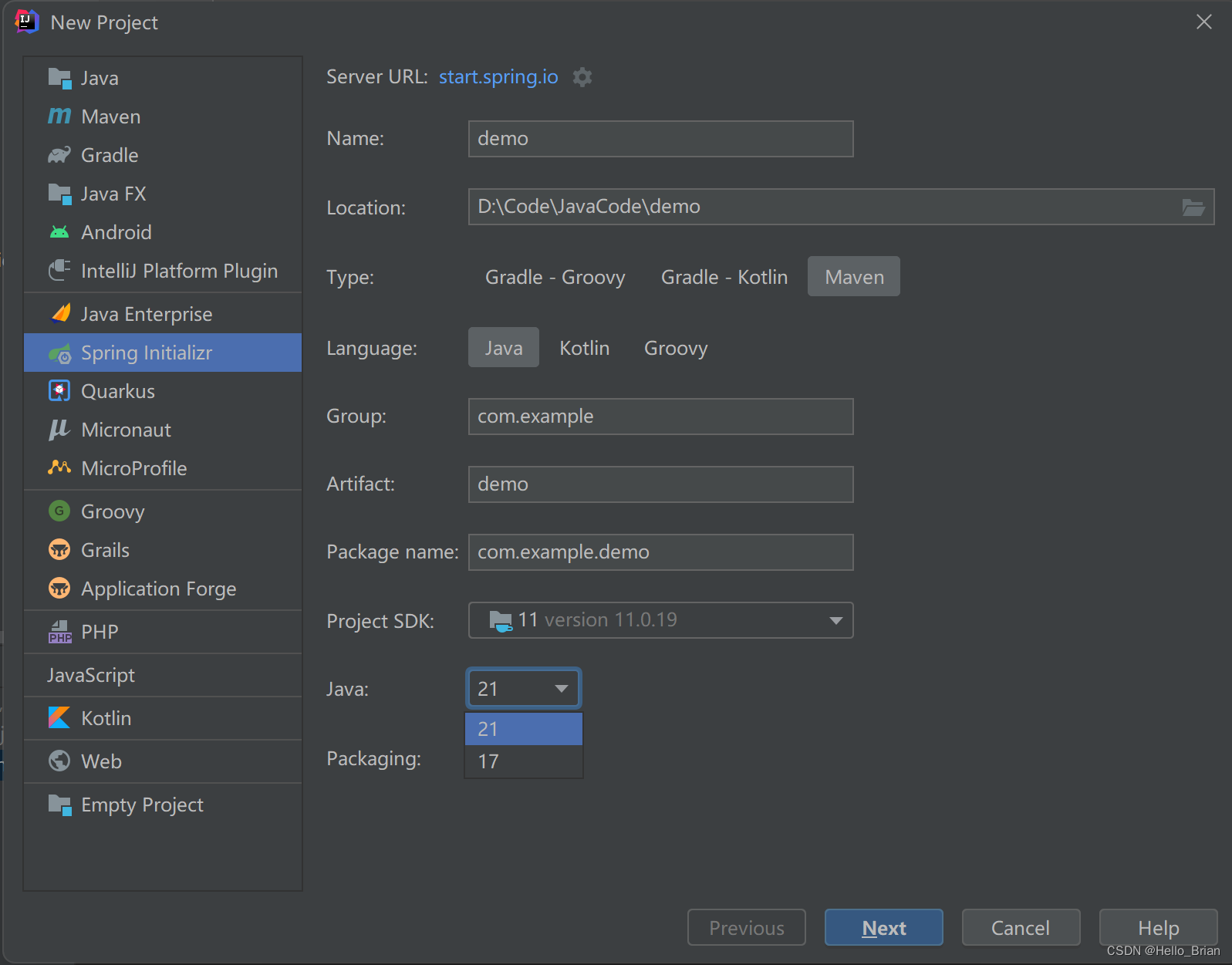Click the Java FX folder icon
Screen dimensions: 1232x965
coord(59,194)
